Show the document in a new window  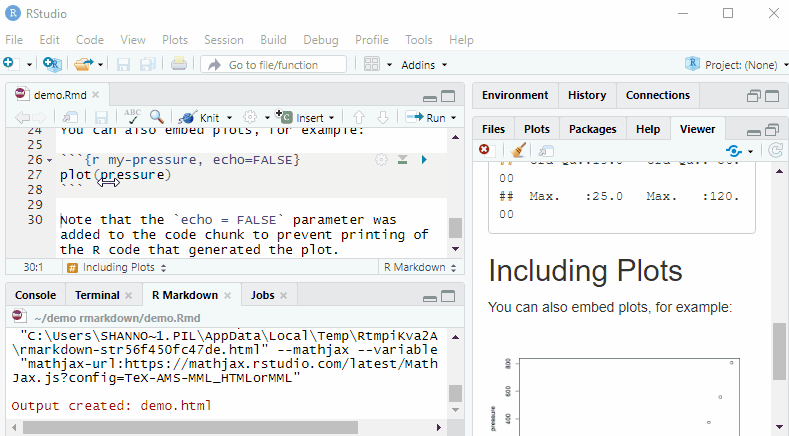(x=70, y=118)
